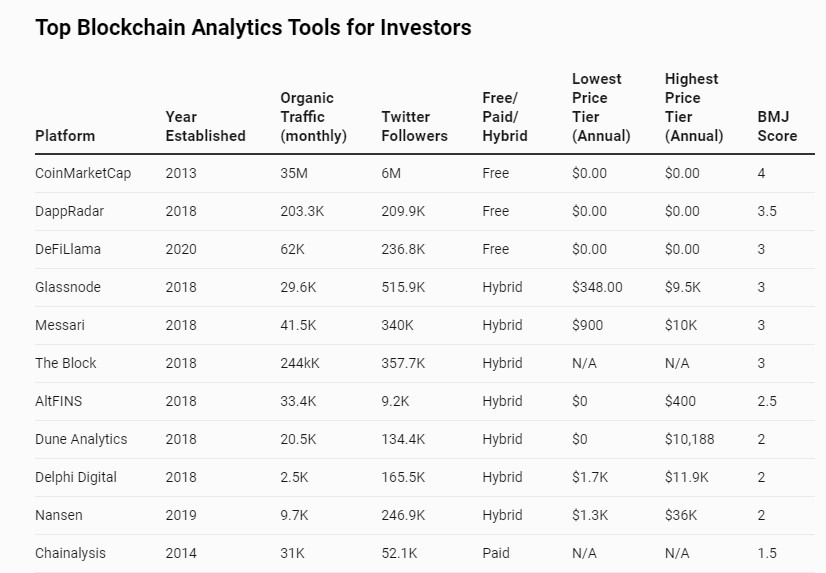Click the Messari platform name
Screen dimensions: 826x573
tap(61, 325)
